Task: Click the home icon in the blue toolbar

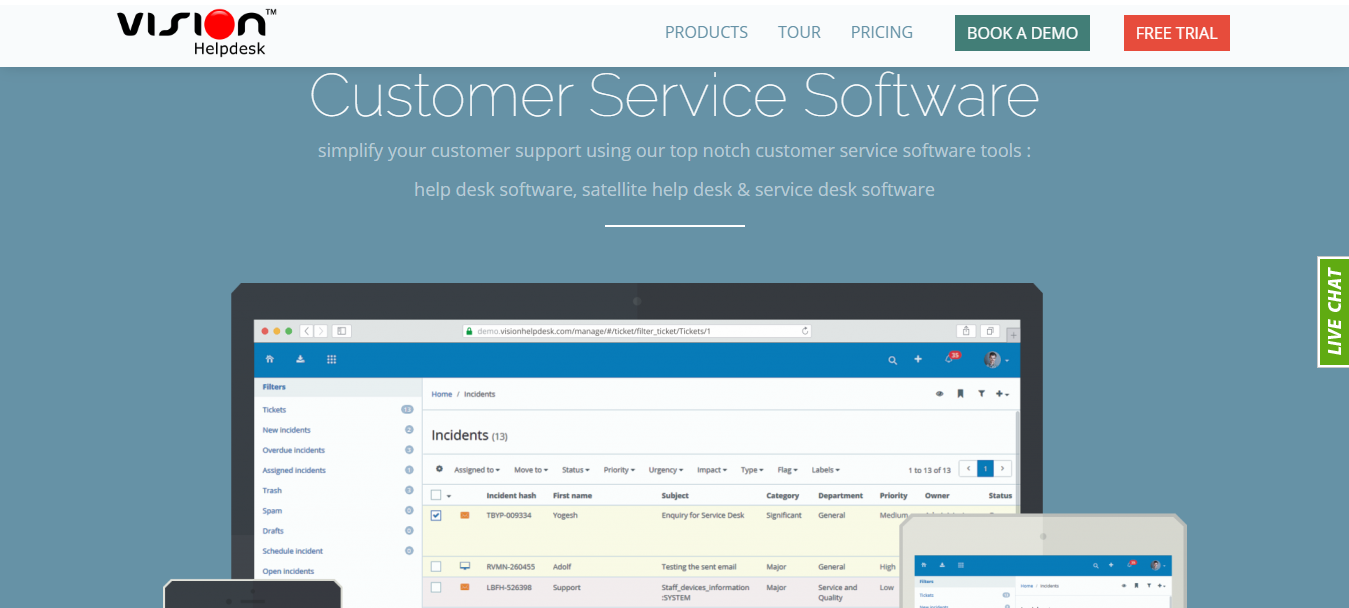Action: coord(270,359)
